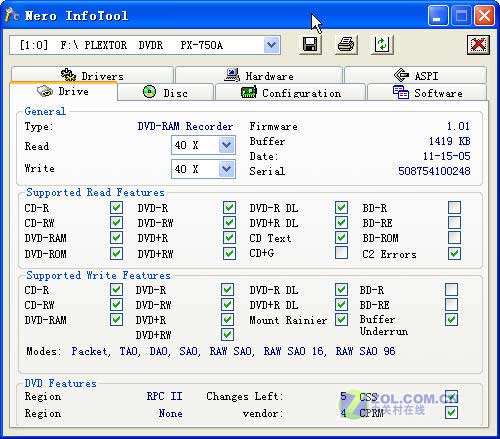The image size is (500, 439).
Task: Toggle CD Text read checkbox
Action: point(341,238)
